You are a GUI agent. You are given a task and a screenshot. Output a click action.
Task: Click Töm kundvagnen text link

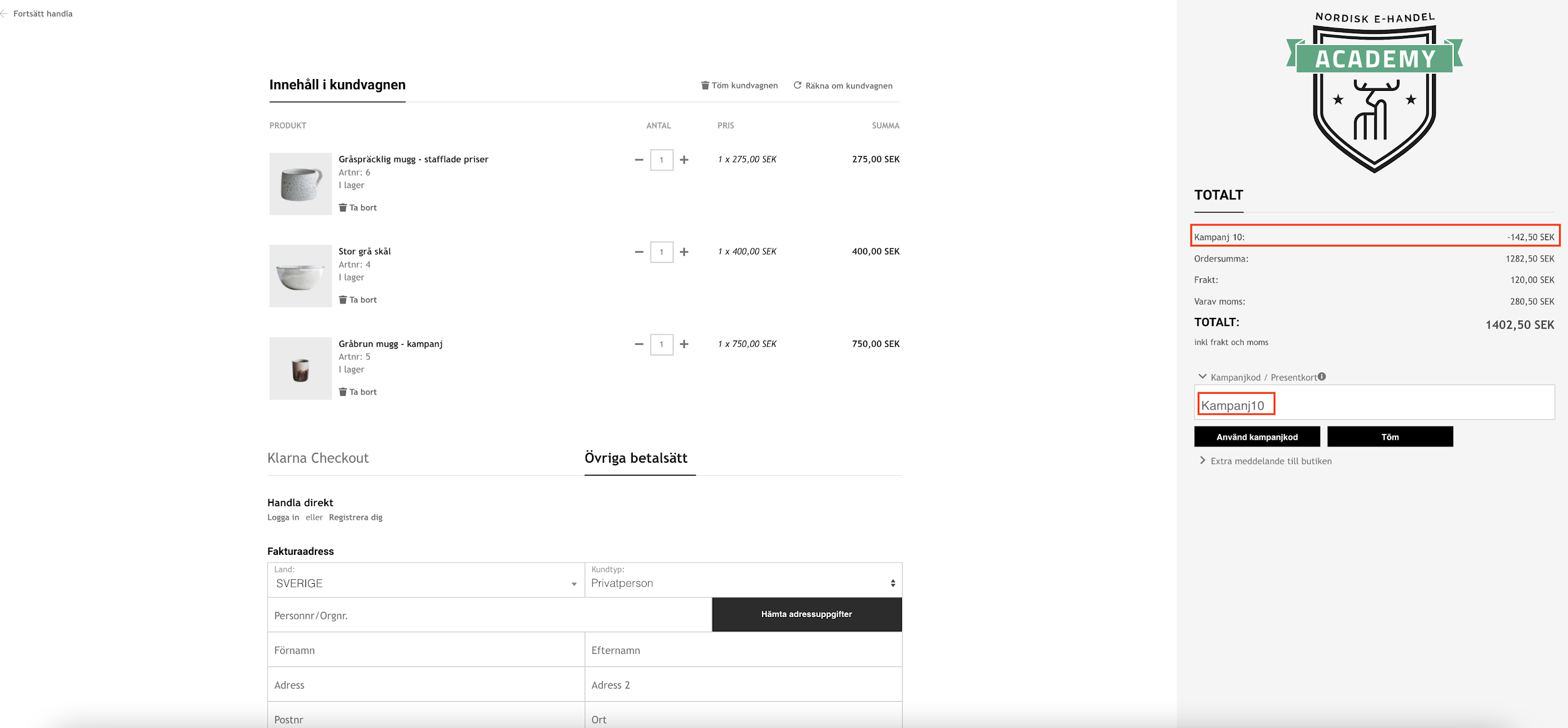click(x=744, y=85)
